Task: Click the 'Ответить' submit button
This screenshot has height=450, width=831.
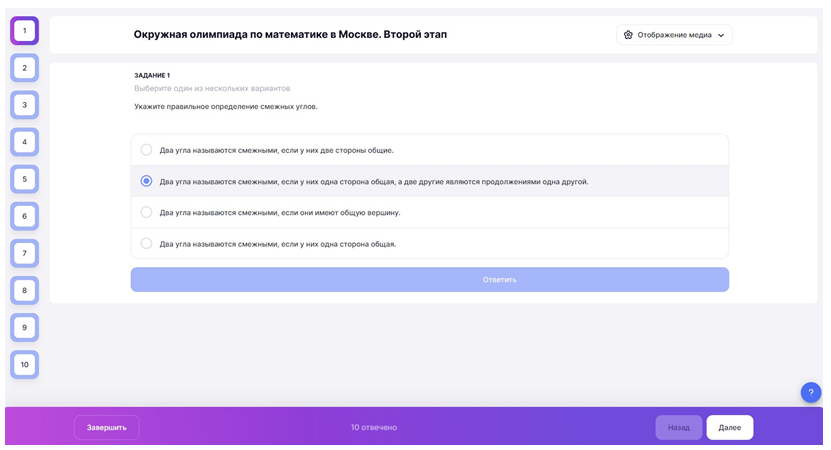Action: point(429,279)
